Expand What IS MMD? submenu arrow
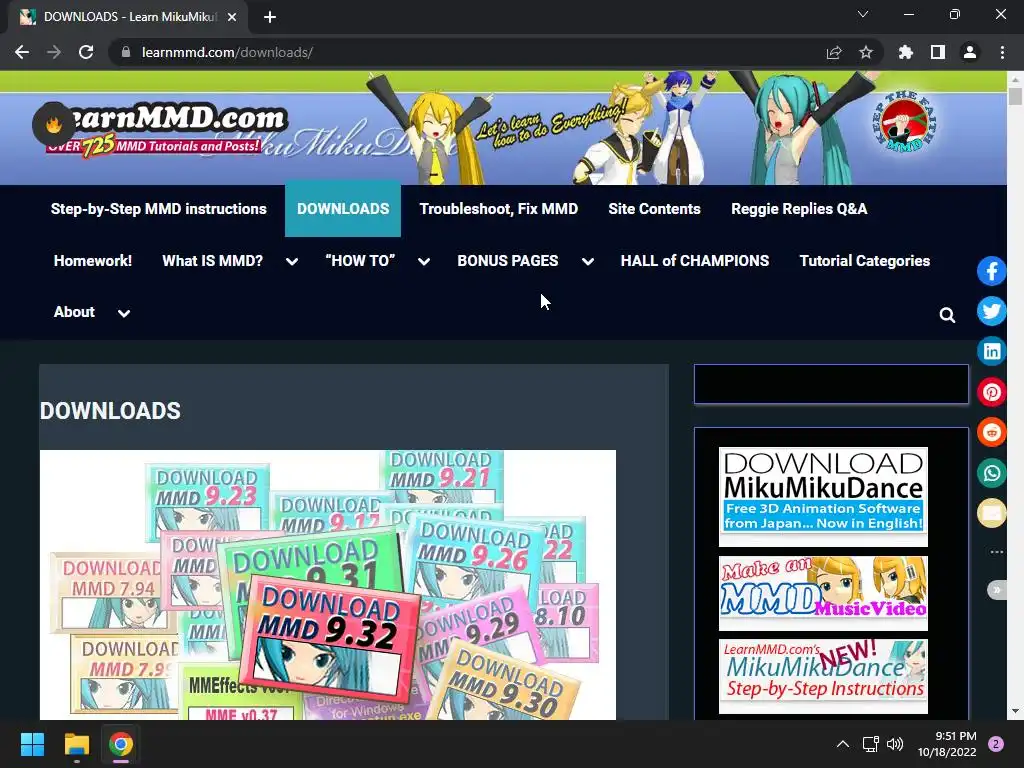Image resolution: width=1024 pixels, height=768 pixels. [292, 261]
